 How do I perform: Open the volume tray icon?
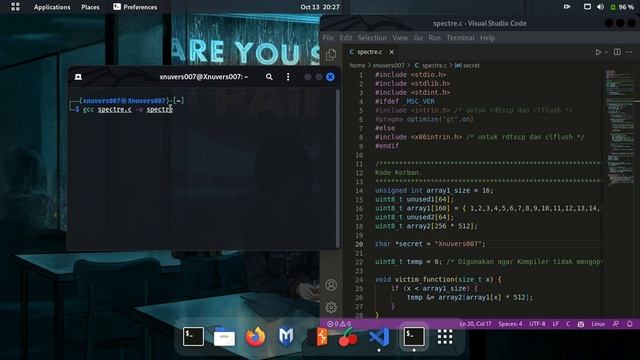(600, 7)
